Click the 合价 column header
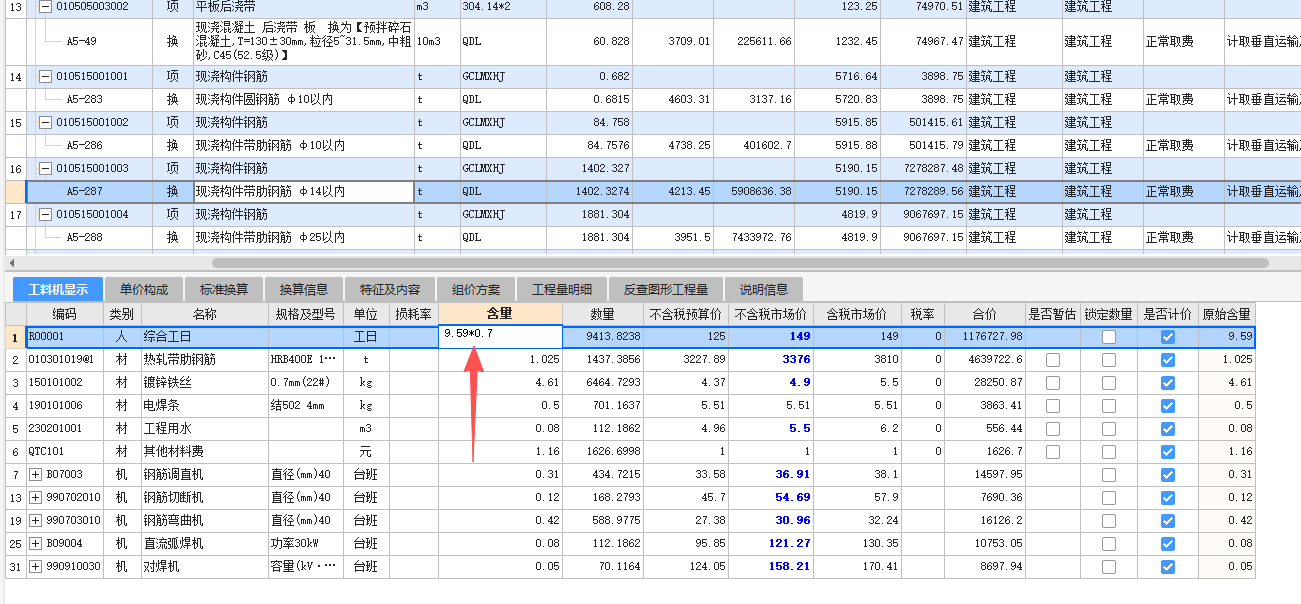This screenshot has height=604, width=1301. pyautogui.click(x=985, y=314)
